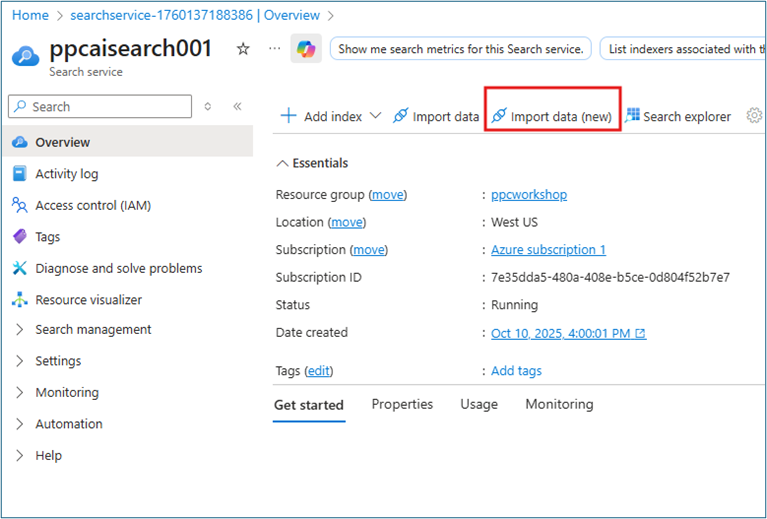Switch to the Usage tab
The image size is (767, 519).
[479, 404]
